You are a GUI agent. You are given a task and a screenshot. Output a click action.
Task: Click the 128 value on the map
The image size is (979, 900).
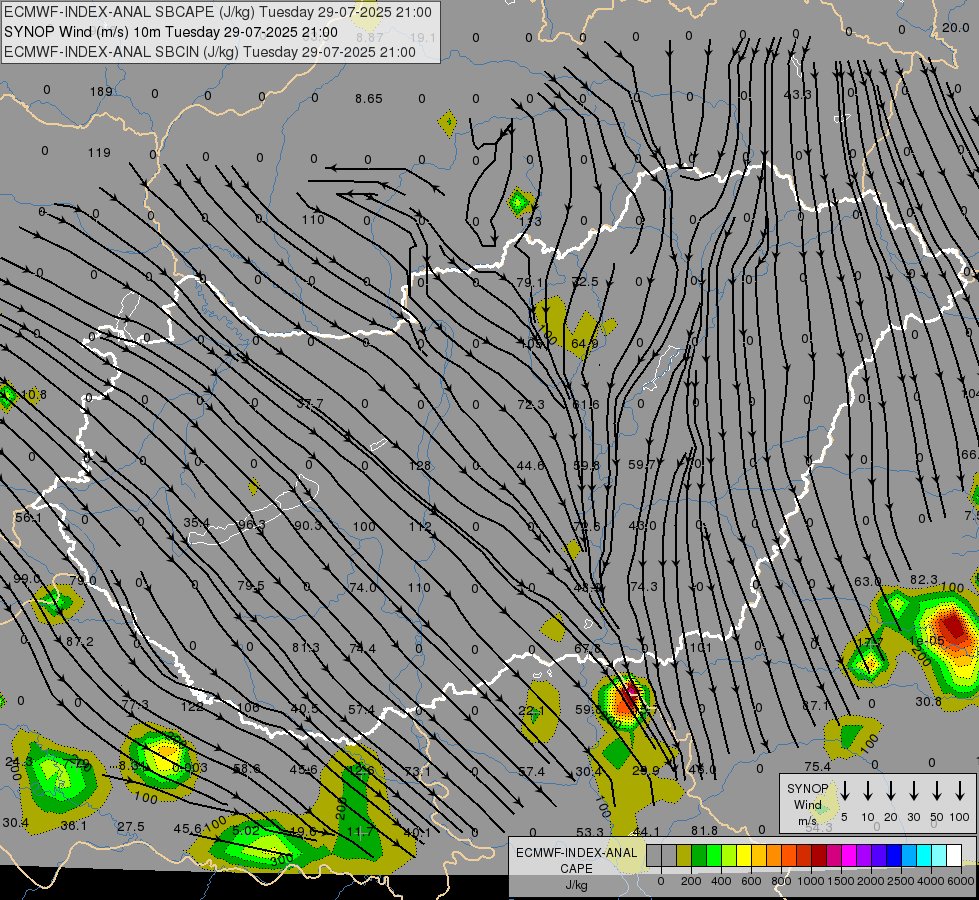click(x=420, y=466)
